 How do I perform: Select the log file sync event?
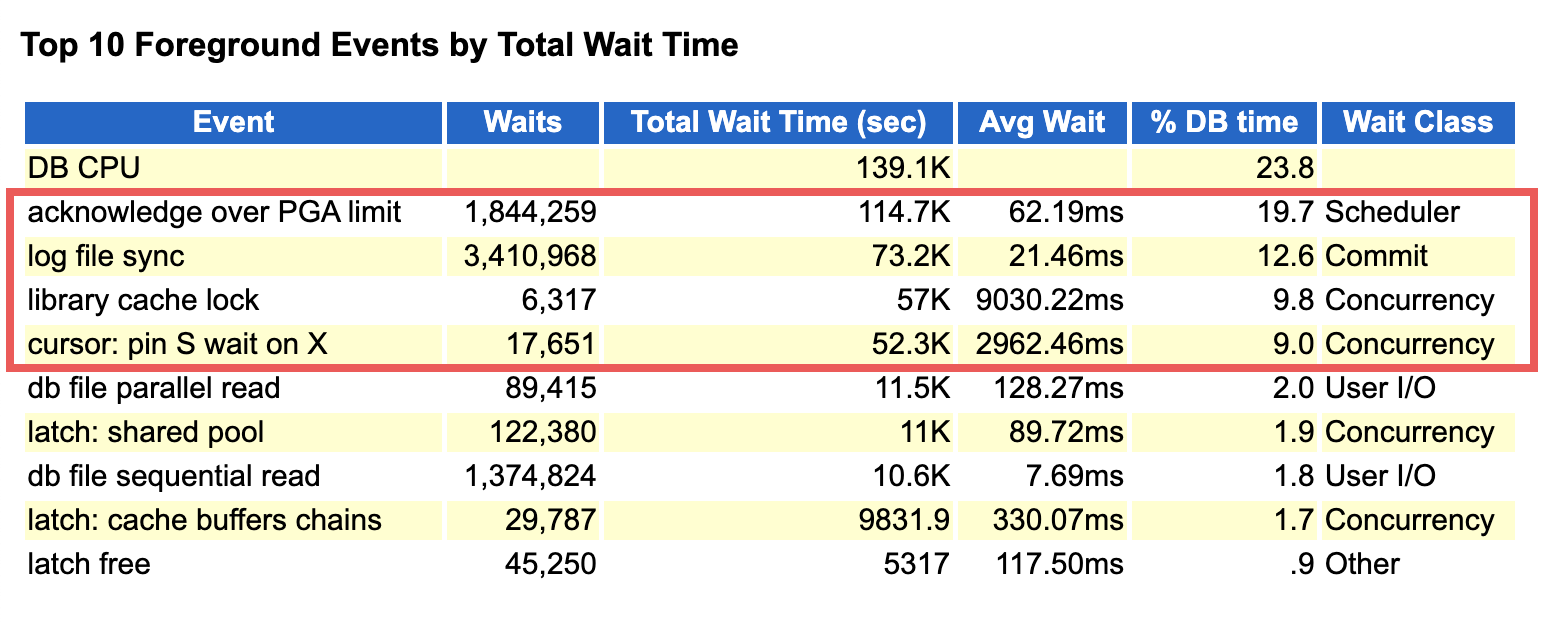tap(106, 256)
